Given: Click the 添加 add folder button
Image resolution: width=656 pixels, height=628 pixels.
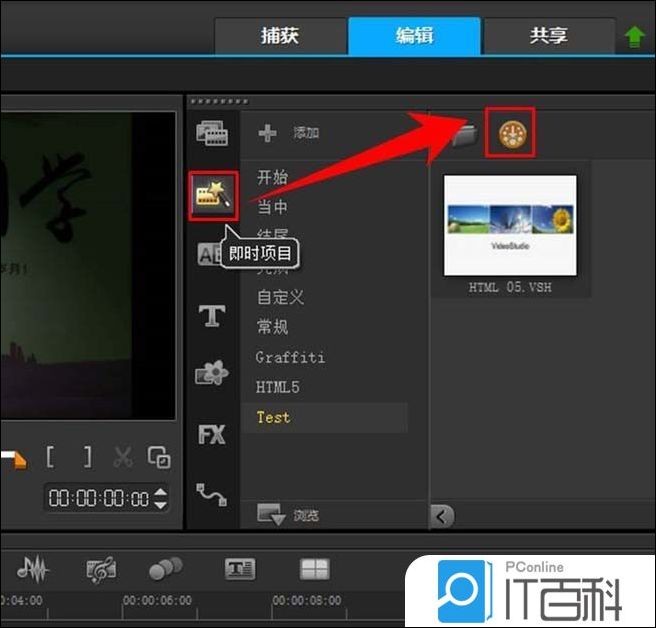Looking at the screenshot, I should [x=289, y=133].
